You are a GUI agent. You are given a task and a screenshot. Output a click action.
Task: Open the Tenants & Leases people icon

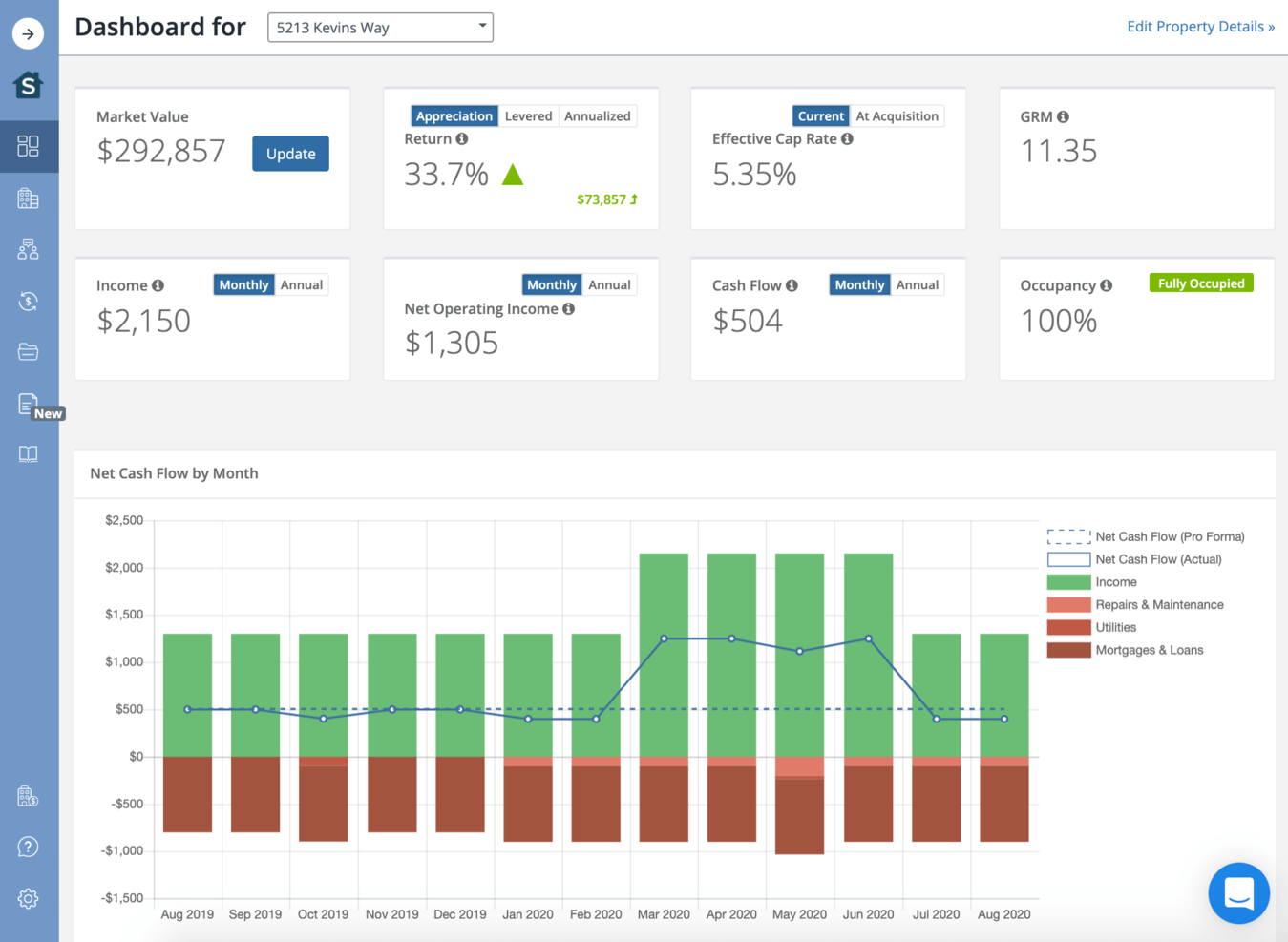coord(29,249)
